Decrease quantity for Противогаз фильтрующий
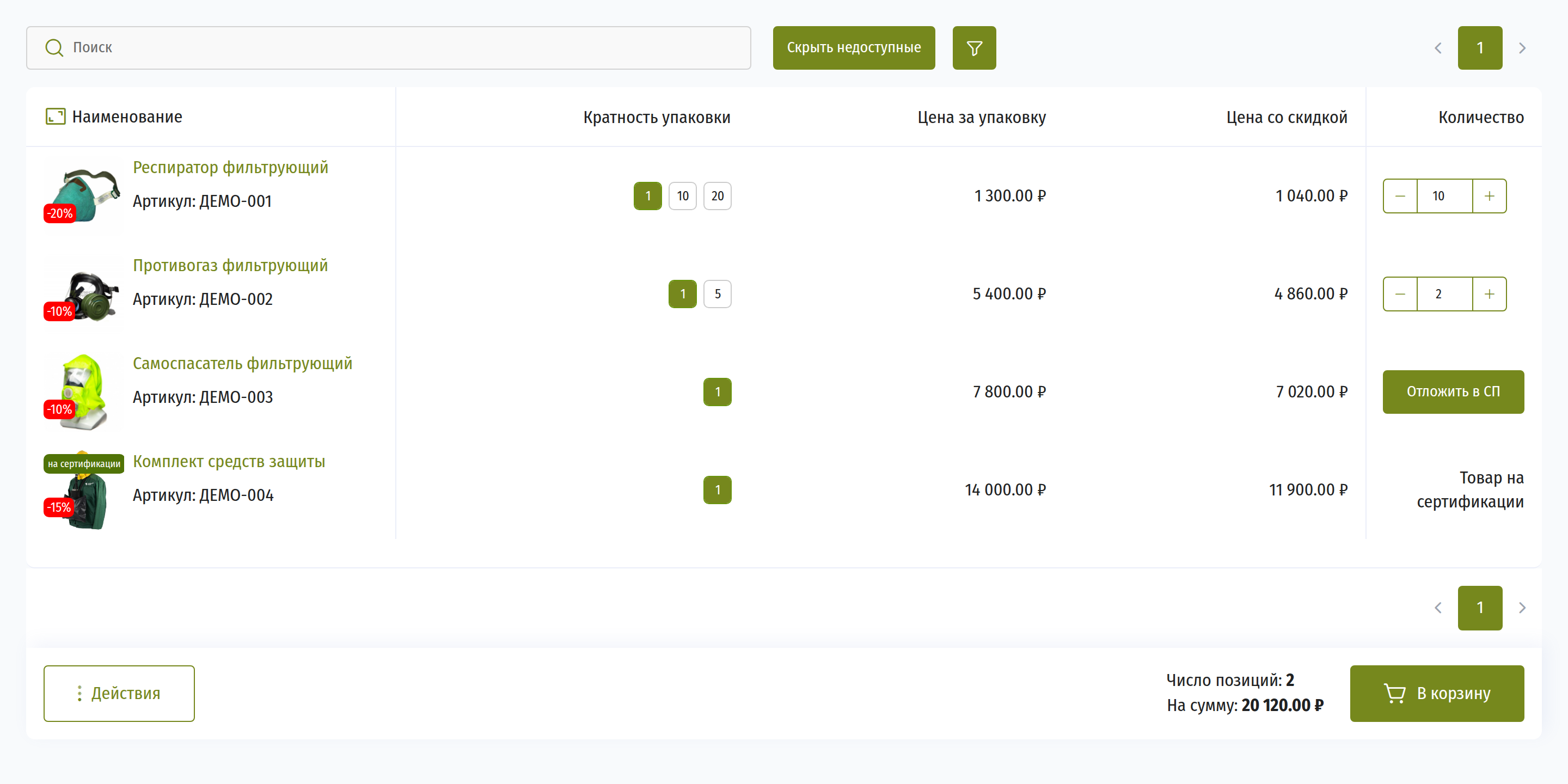Screen dimensions: 1568x784 [x=1400, y=294]
